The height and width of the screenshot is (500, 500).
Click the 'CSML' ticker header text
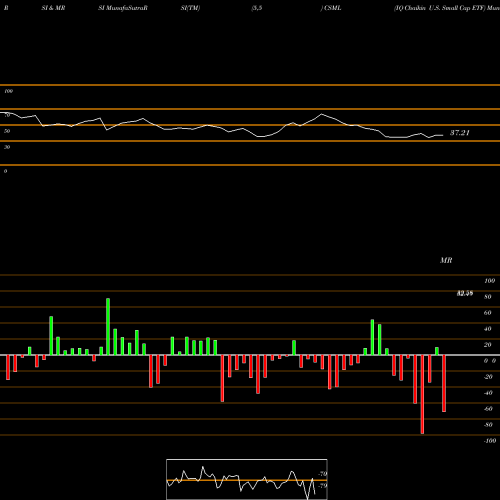click(x=332, y=8)
